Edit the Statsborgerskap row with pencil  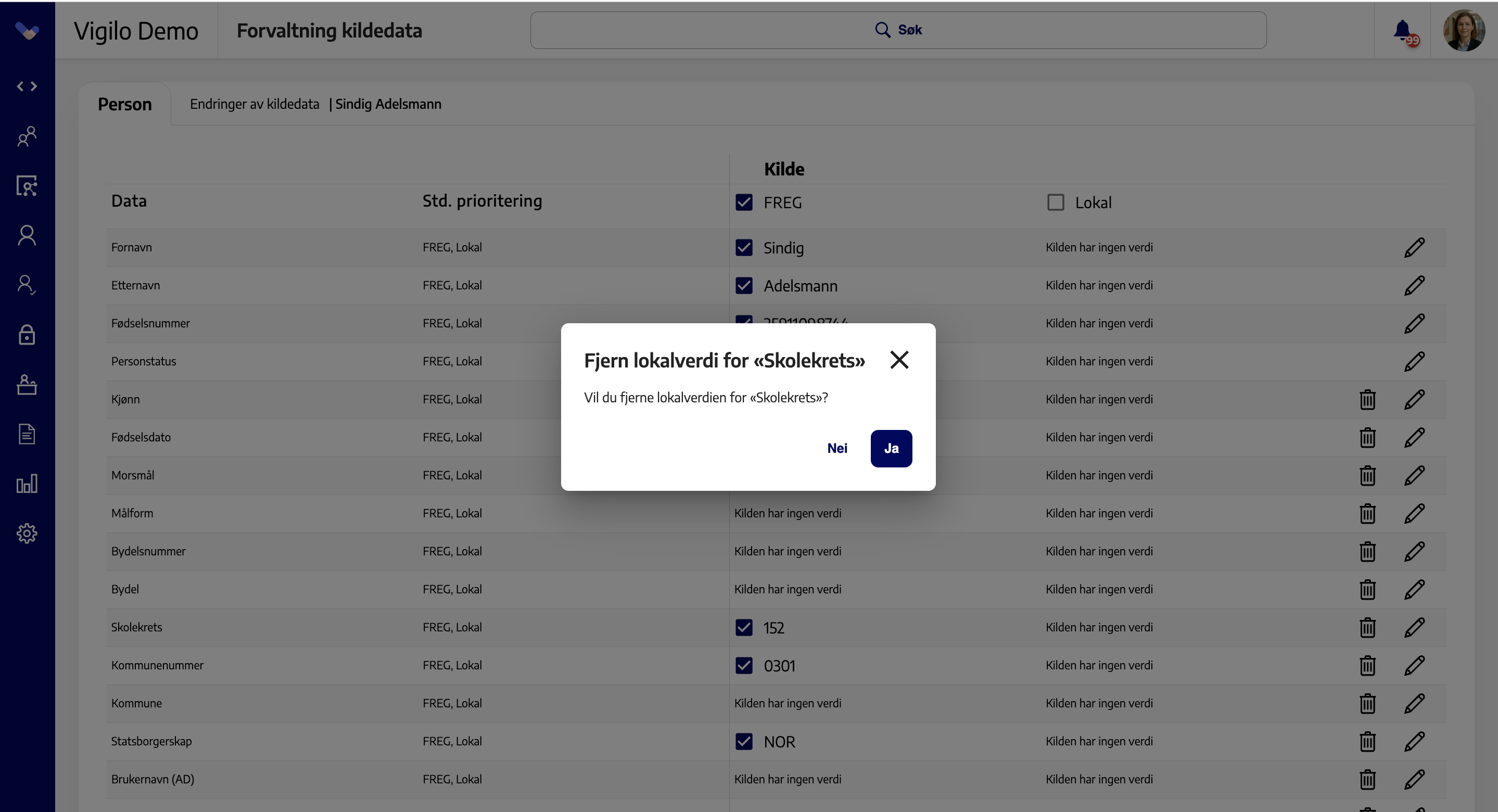1414,742
